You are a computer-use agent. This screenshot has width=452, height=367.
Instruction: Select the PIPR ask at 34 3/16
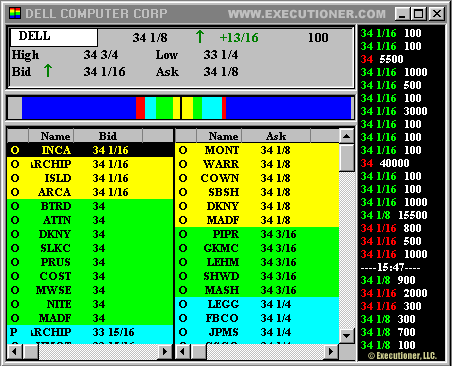pyautogui.click(x=257, y=234)
